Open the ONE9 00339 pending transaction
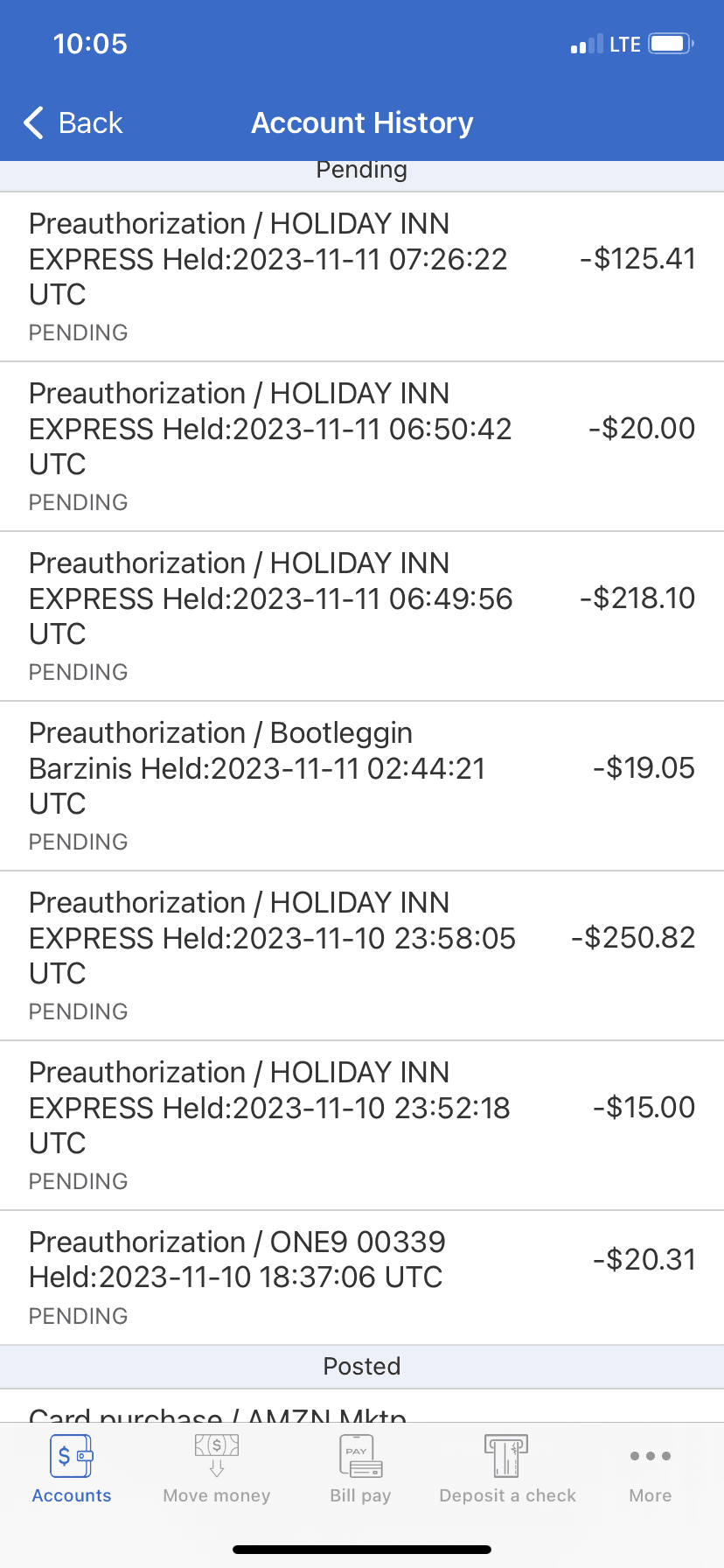The image size is (724, 1568). pos(362,1277)
